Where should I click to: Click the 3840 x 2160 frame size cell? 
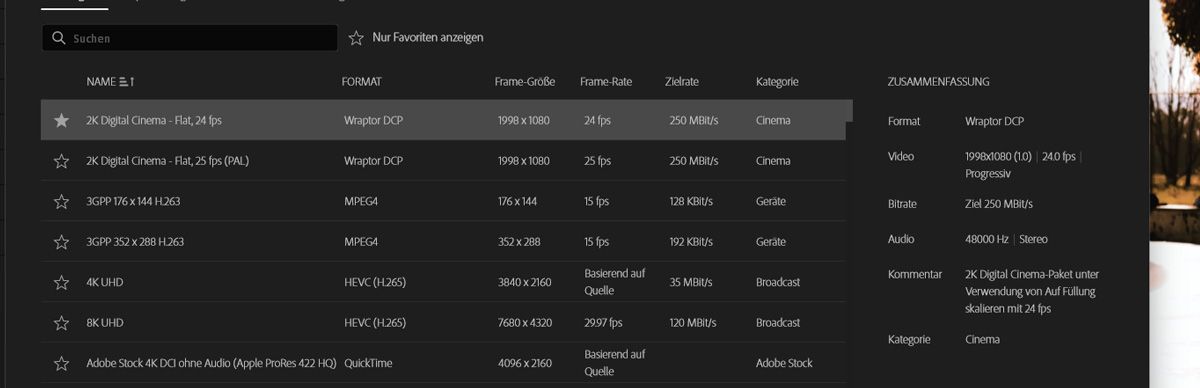point(525,283)
